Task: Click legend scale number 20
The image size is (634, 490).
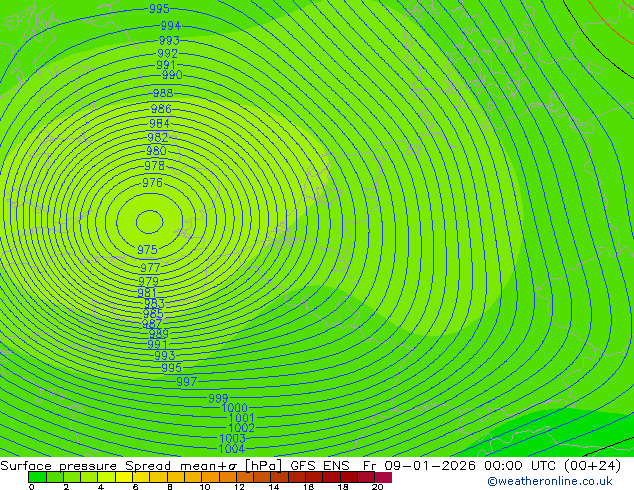Action: (x=377, y=487)
